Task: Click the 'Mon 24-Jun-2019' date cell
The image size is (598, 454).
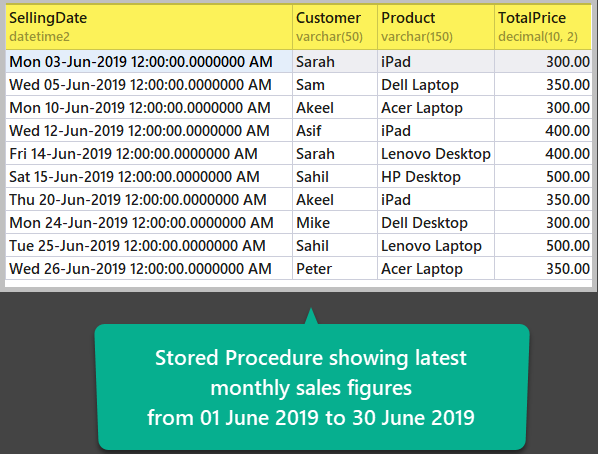Action: [149, 222]
